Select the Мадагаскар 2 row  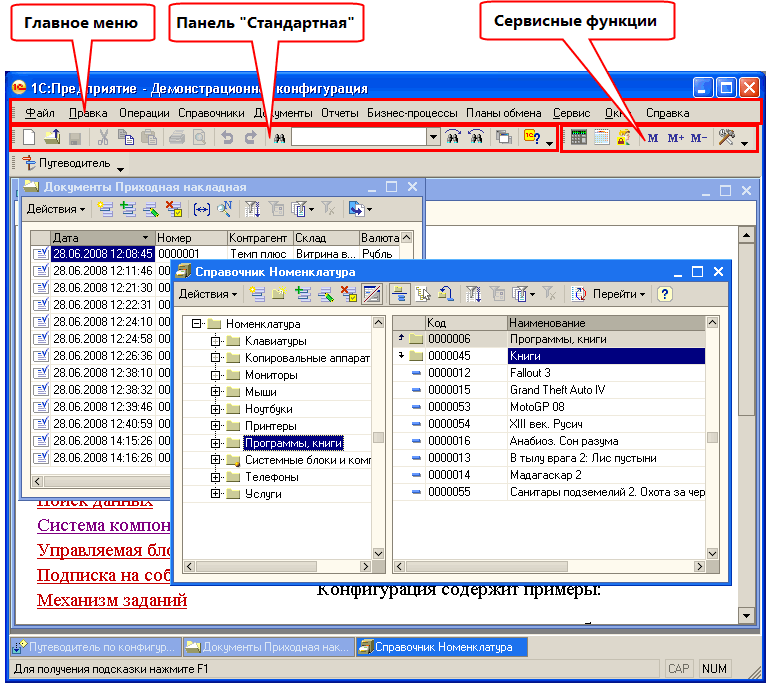click(549, 475)
